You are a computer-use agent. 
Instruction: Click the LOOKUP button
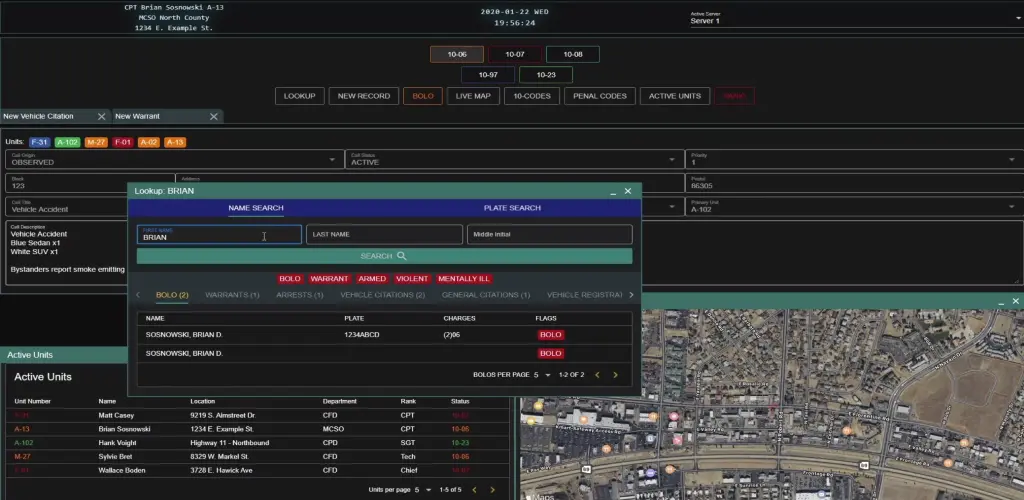[300, 96]
